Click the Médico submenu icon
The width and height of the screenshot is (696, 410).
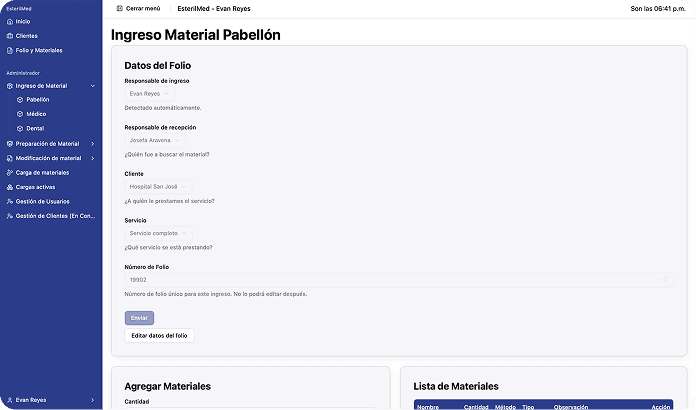coord(20,114)
